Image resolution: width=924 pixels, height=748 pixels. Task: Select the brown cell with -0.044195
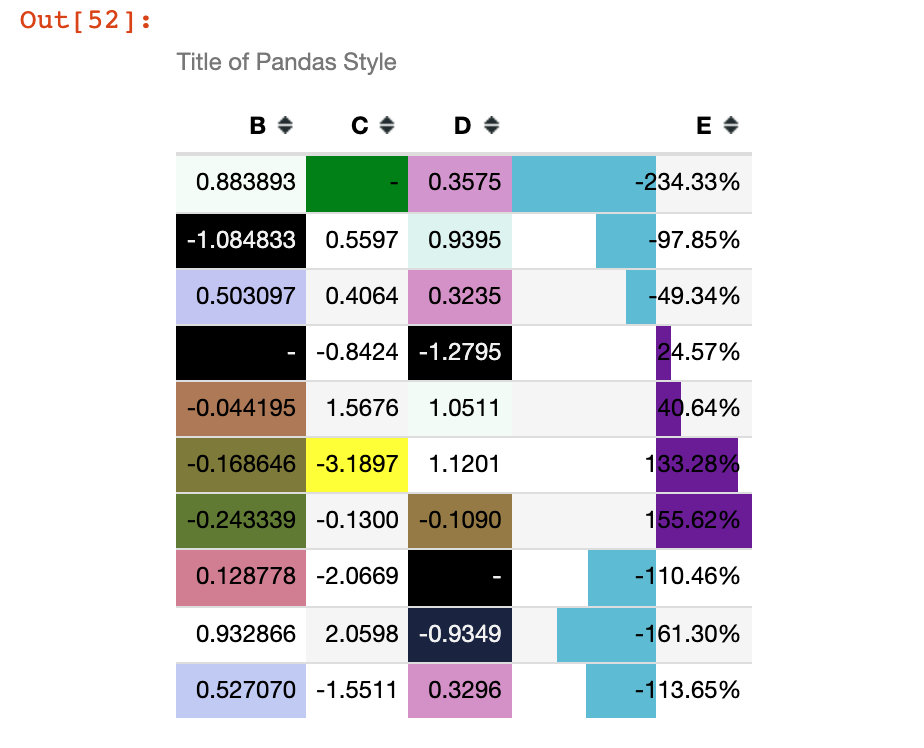pos(241,408)
